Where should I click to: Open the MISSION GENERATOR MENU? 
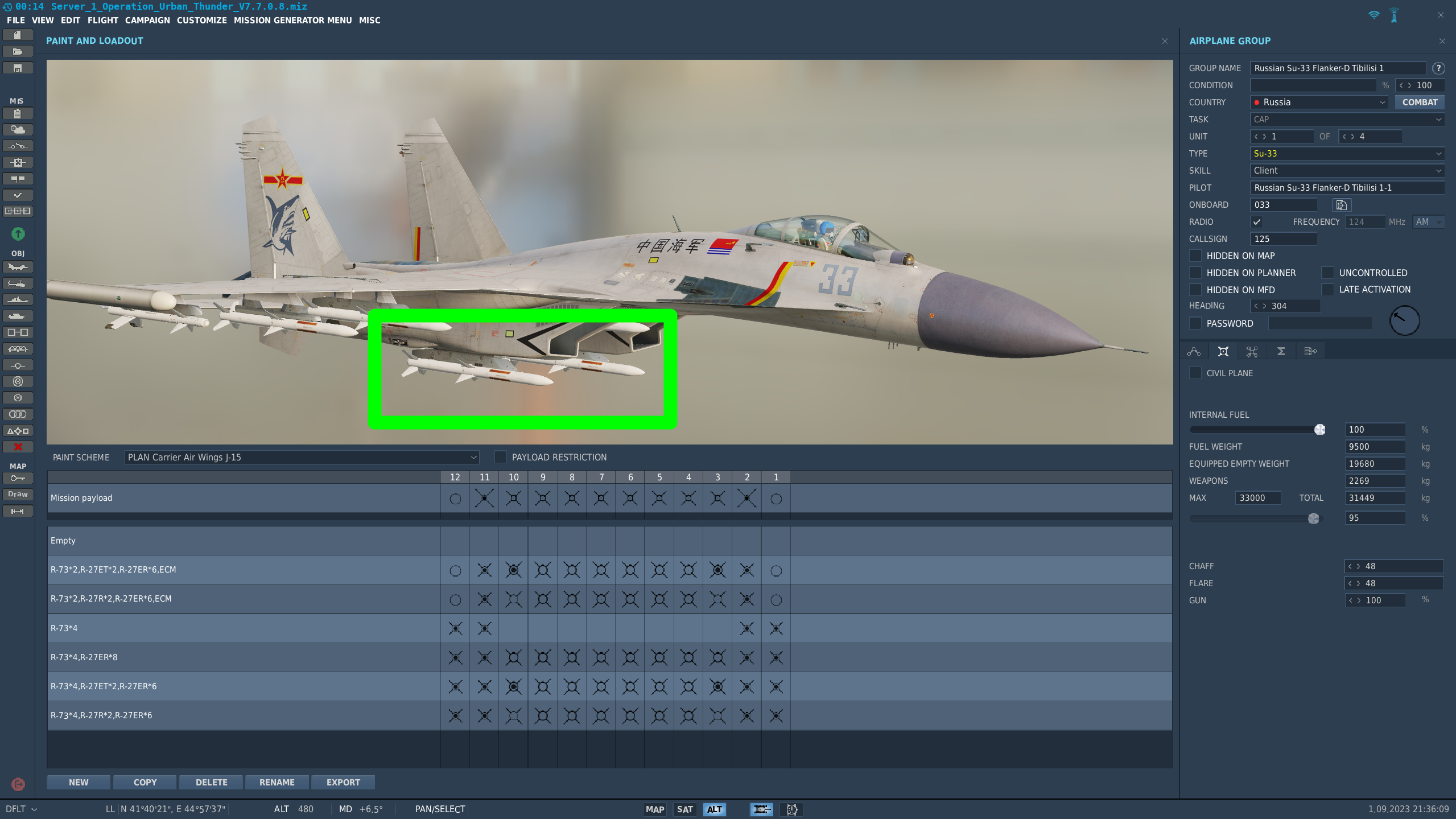(292, 20)
